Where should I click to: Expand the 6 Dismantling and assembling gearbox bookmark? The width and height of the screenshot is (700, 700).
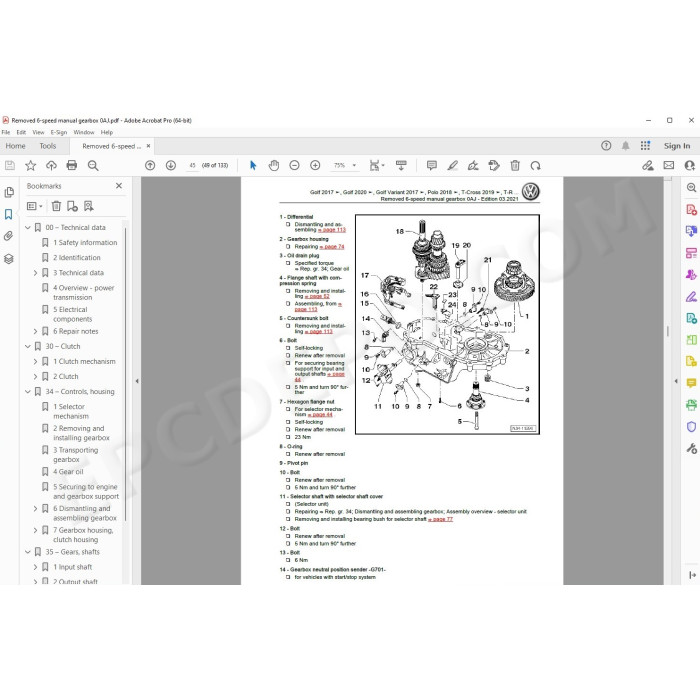click(35, 508)
